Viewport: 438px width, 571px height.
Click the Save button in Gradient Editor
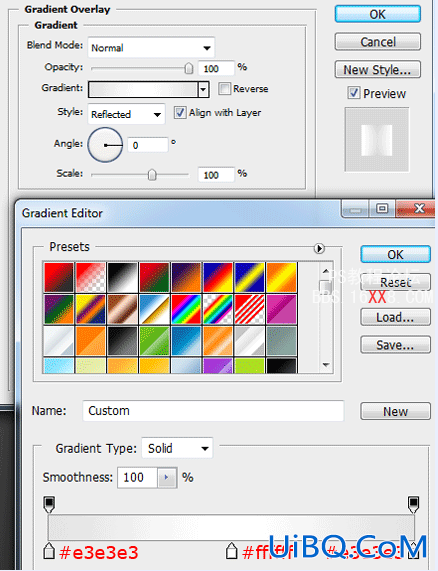pos(395,345)
